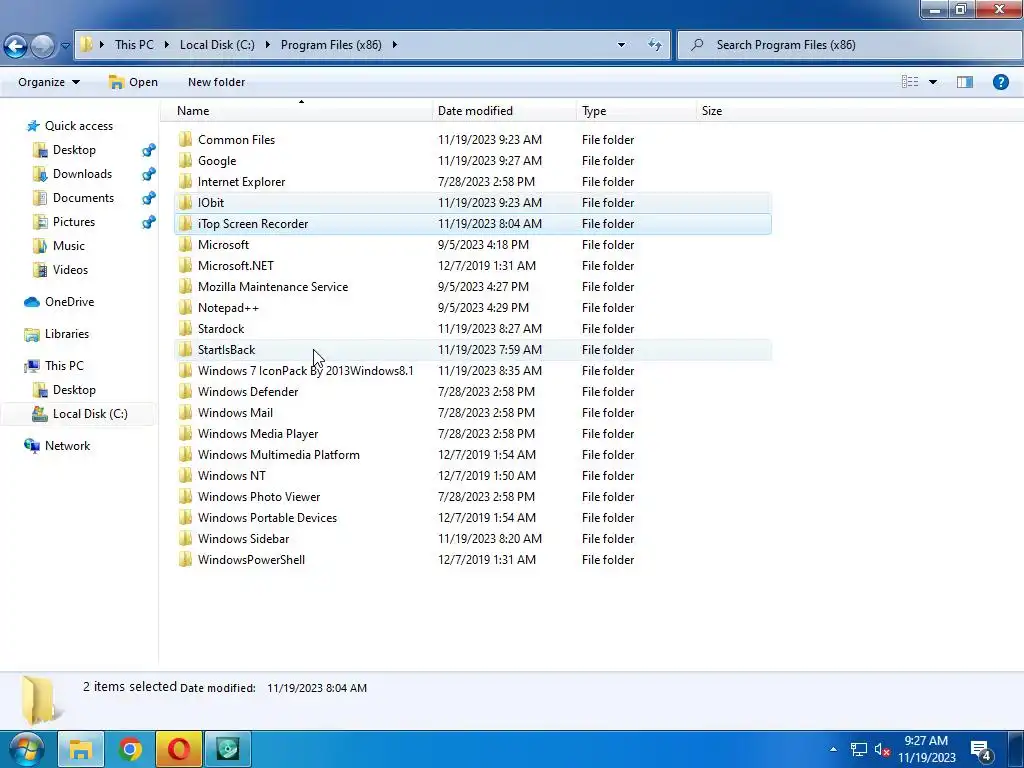Refresh the Program Files (x86) view
The height and width of the screenshot is (768, 1024).
point(654,45)
